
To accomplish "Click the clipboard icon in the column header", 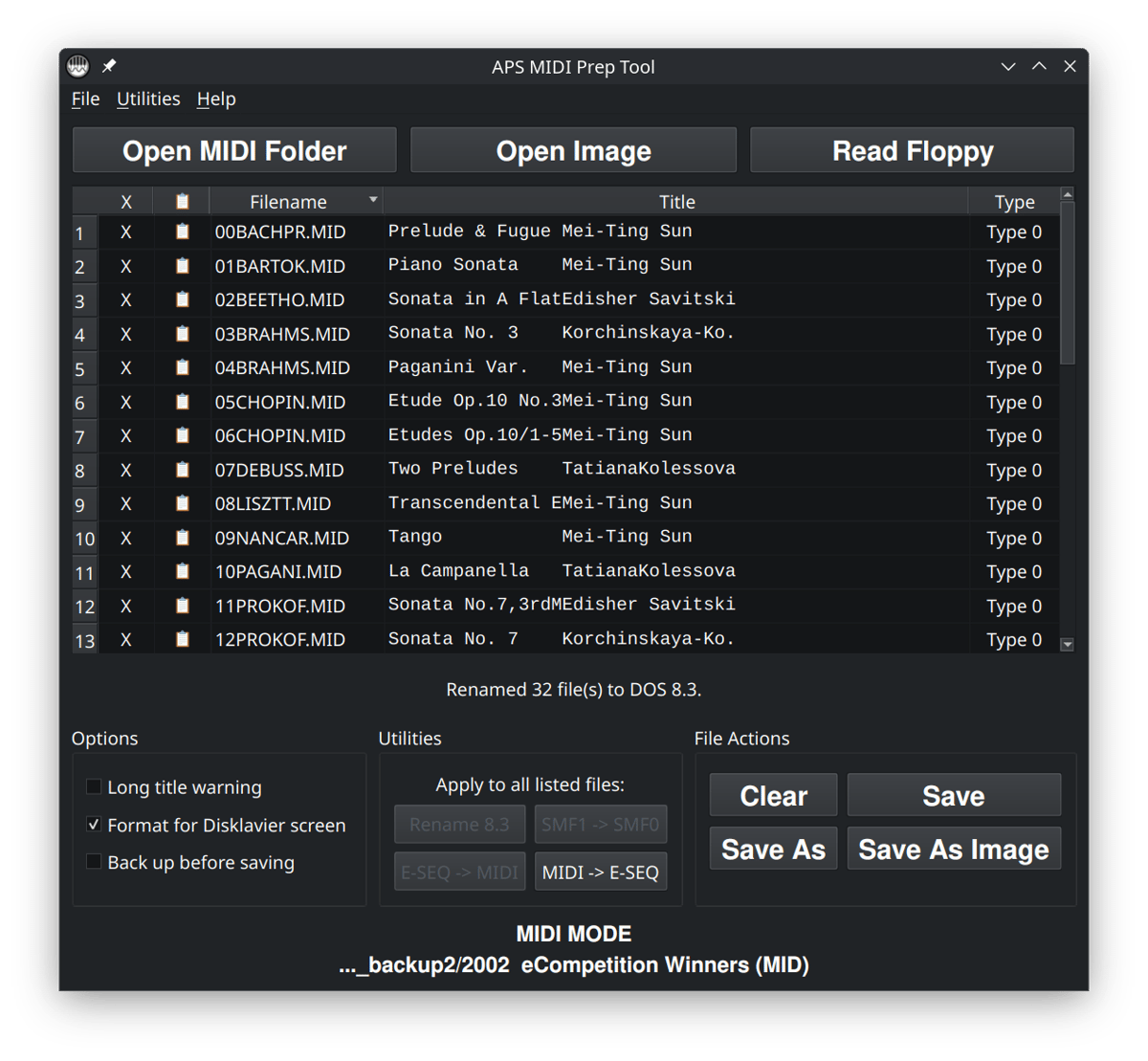I will 182,202.
